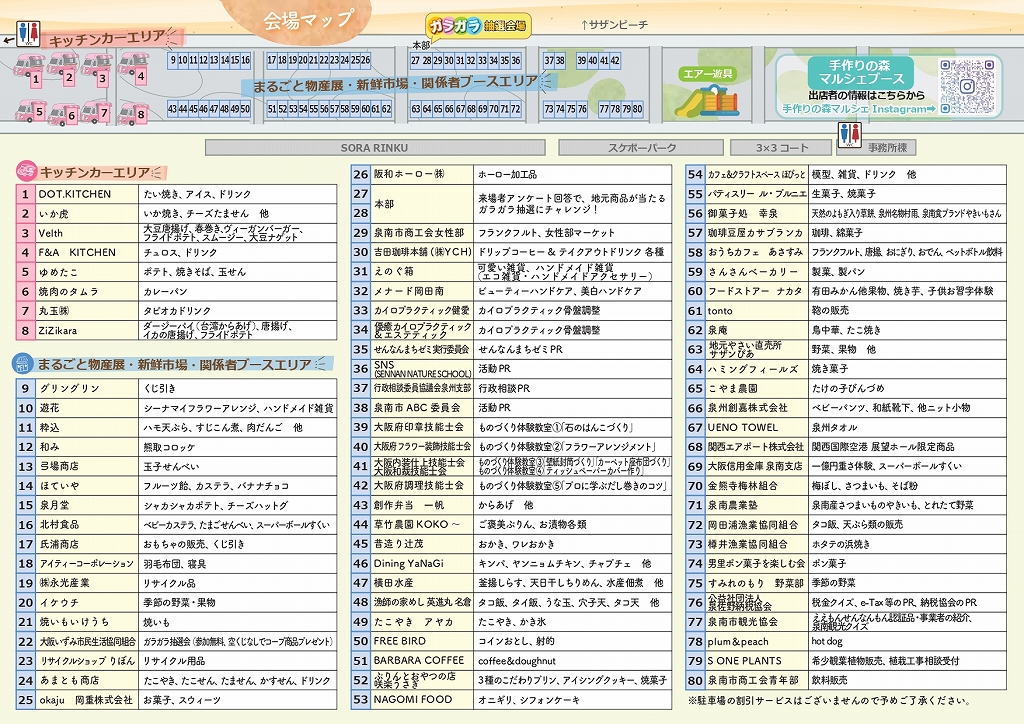
Task: Click kitchen car number 7 on the map
Action: tap(97, 112)
